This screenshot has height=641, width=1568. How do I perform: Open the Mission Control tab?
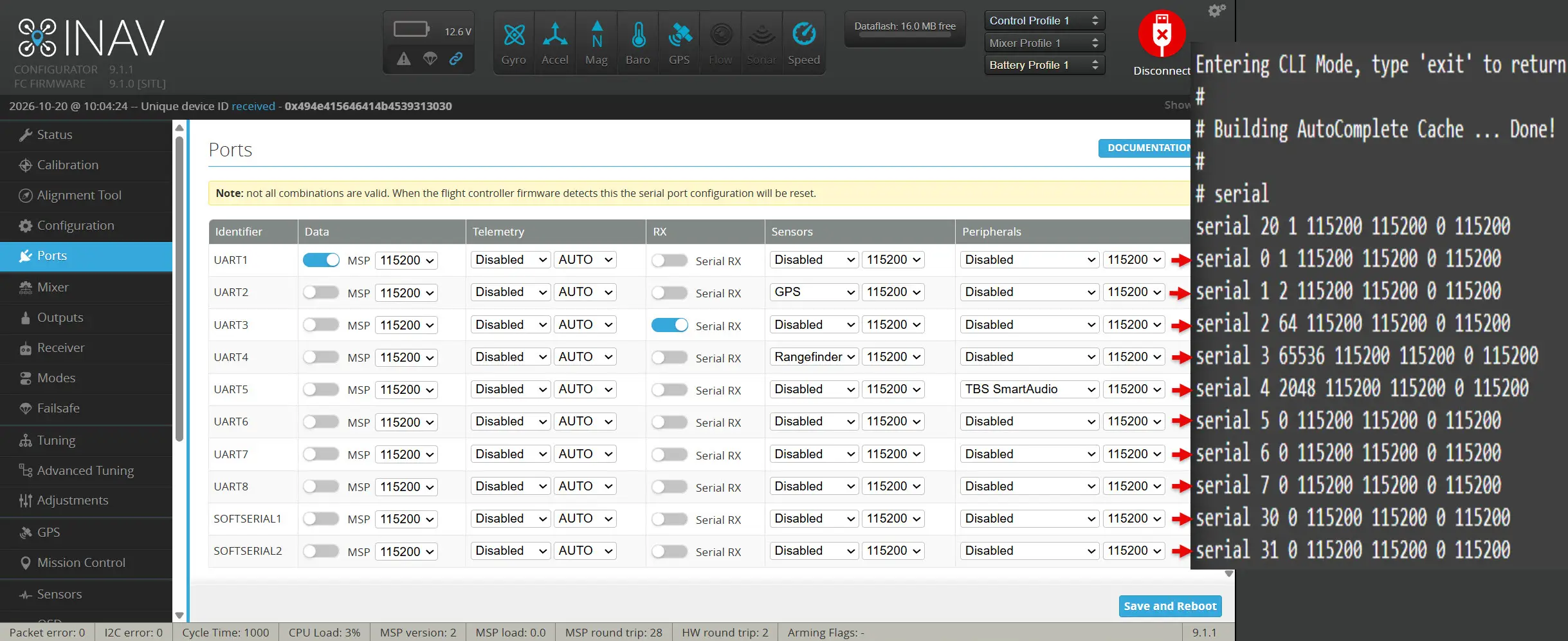(86, 563)
